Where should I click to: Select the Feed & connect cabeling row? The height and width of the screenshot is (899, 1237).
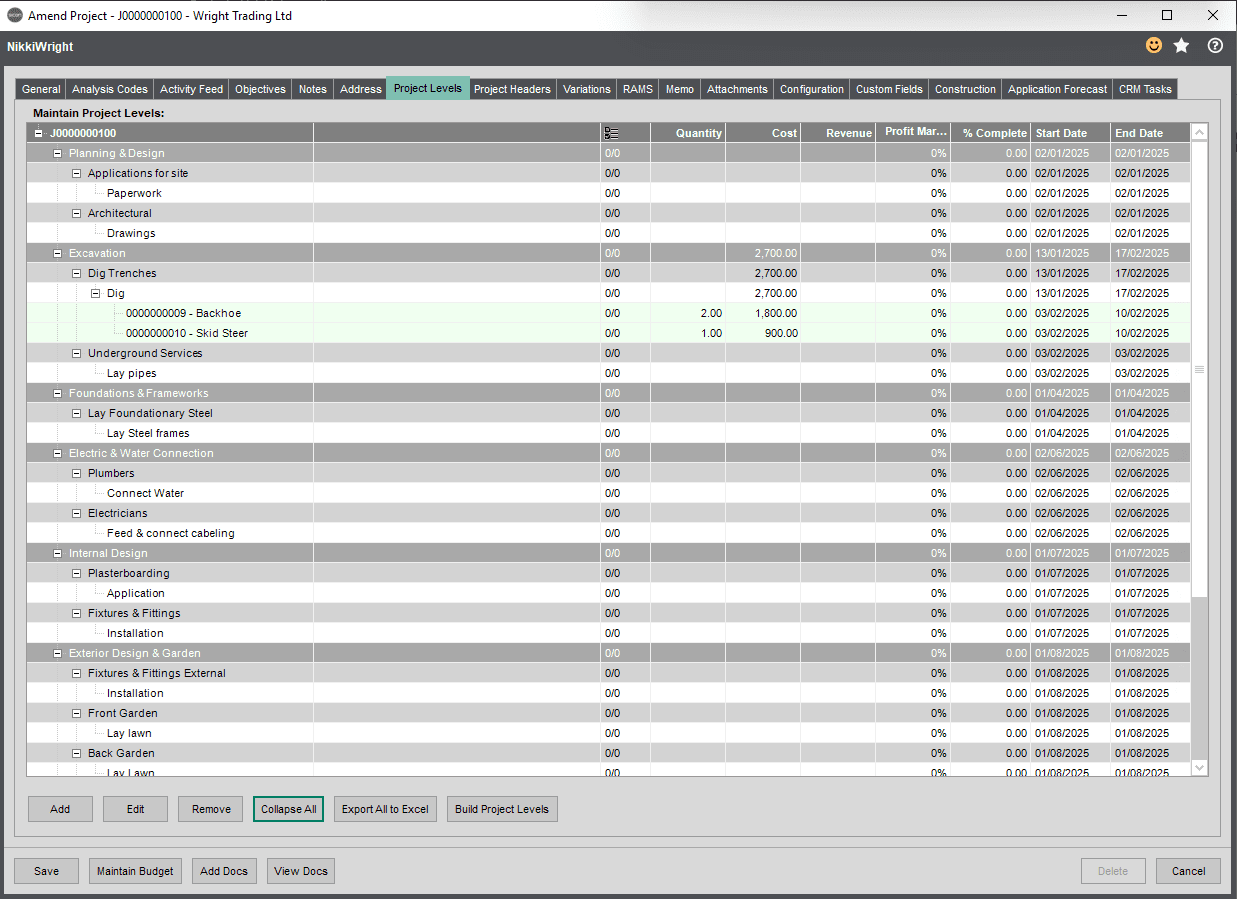[608, 533]
